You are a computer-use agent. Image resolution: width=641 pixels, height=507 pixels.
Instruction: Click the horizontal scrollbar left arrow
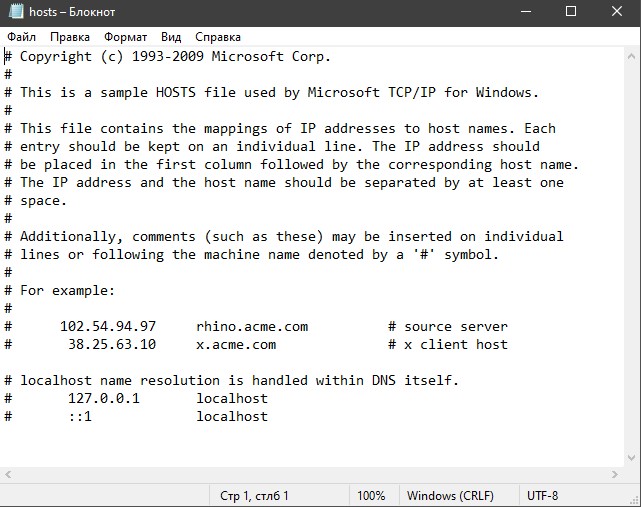[x=8, y=474]
